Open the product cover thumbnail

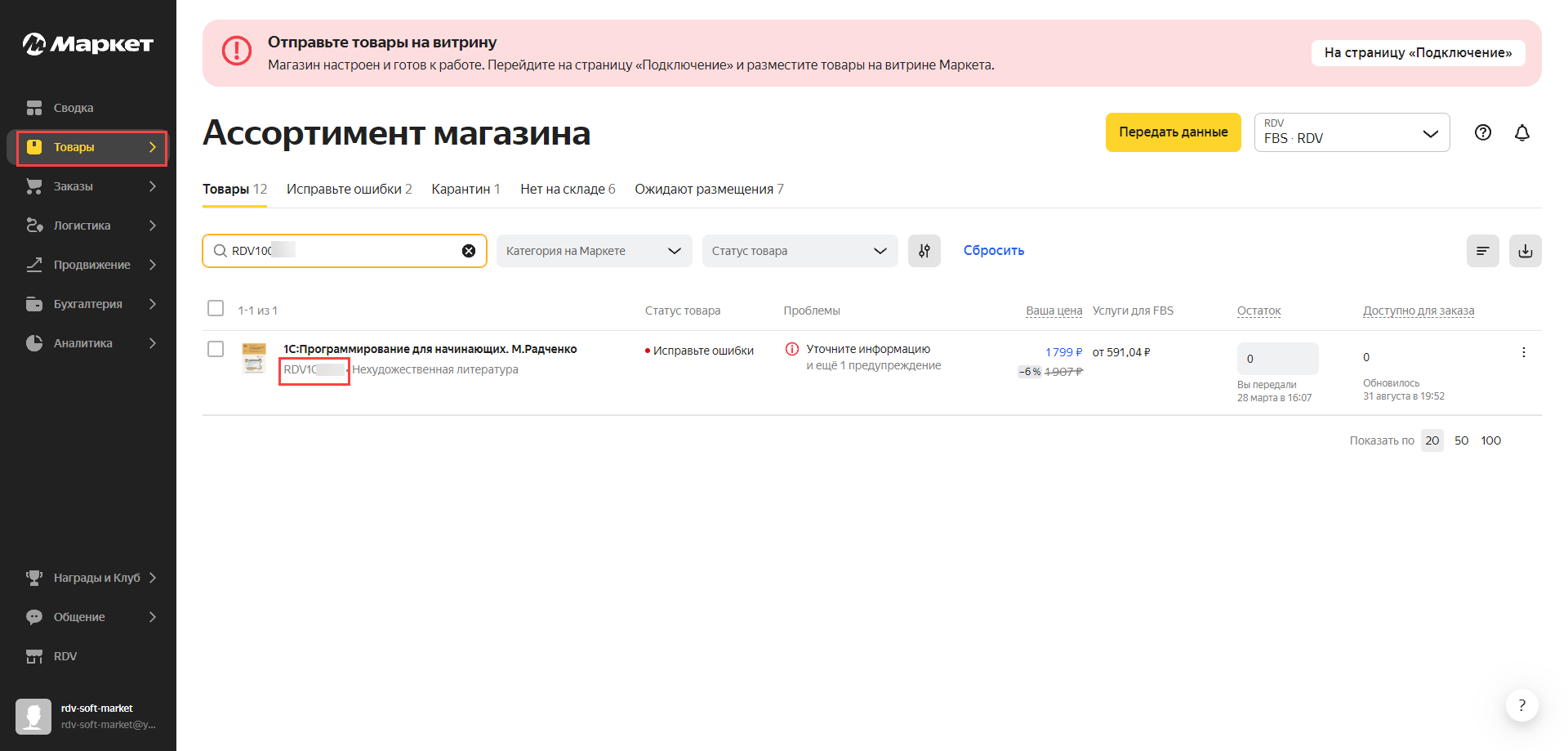[x=255, y=358]
